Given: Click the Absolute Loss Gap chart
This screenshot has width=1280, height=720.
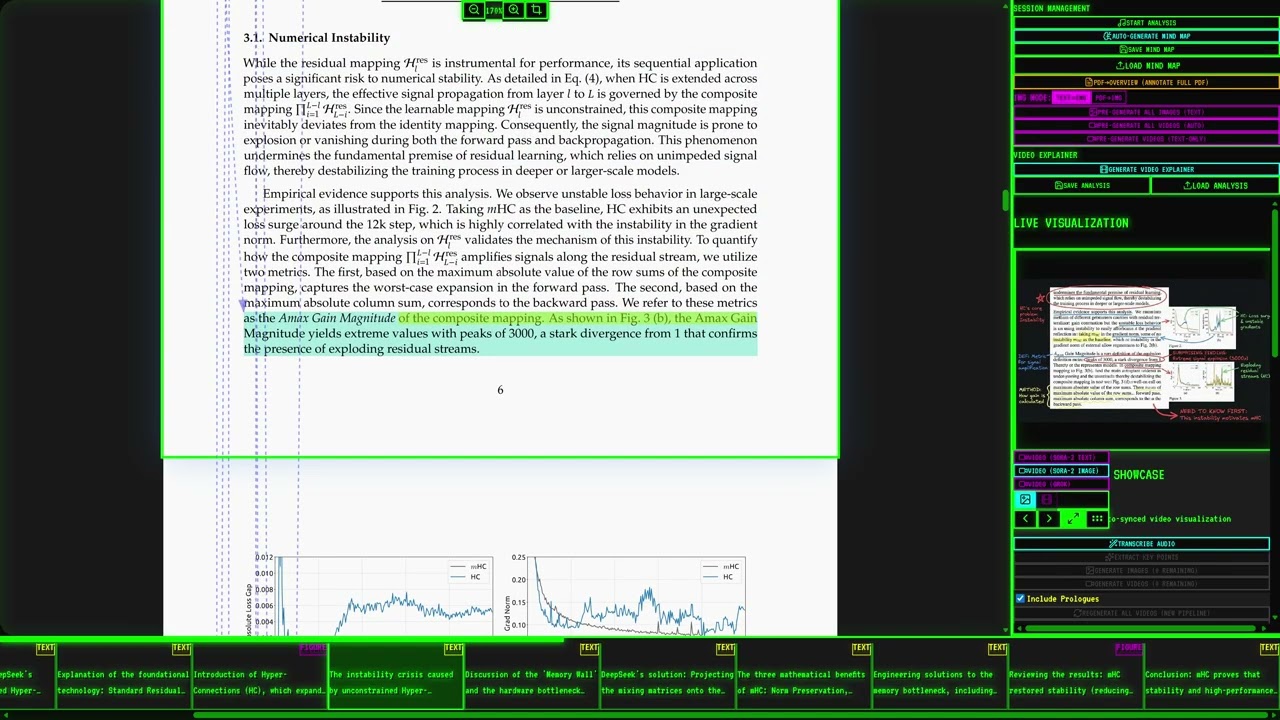Looking at the screenshot, I should coord(370,594).
